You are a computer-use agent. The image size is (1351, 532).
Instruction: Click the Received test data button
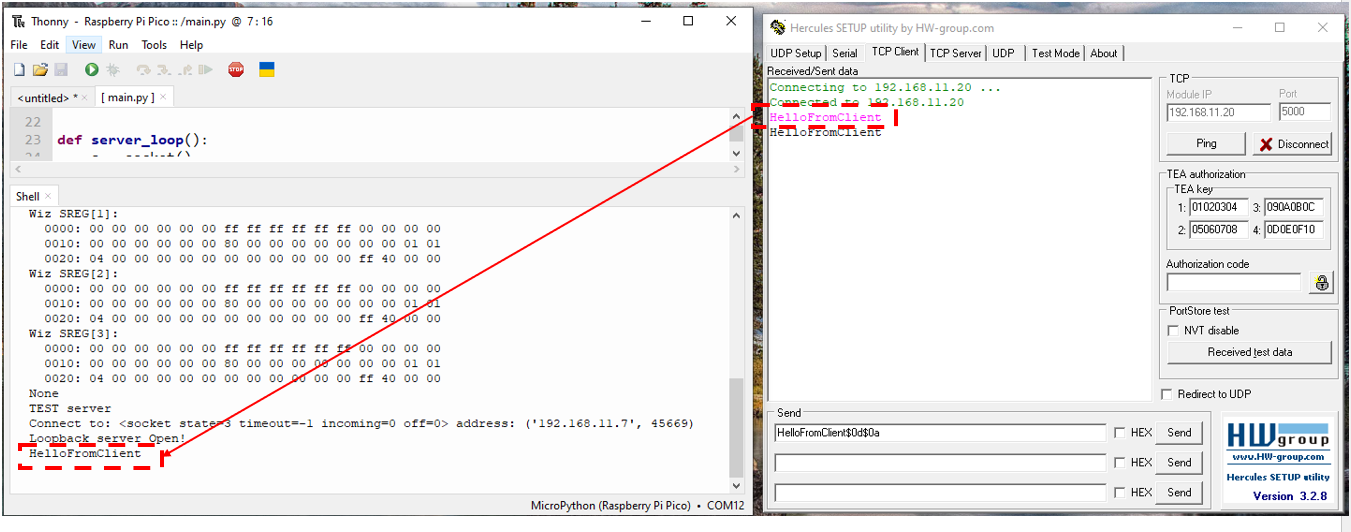coord(1249,352)
